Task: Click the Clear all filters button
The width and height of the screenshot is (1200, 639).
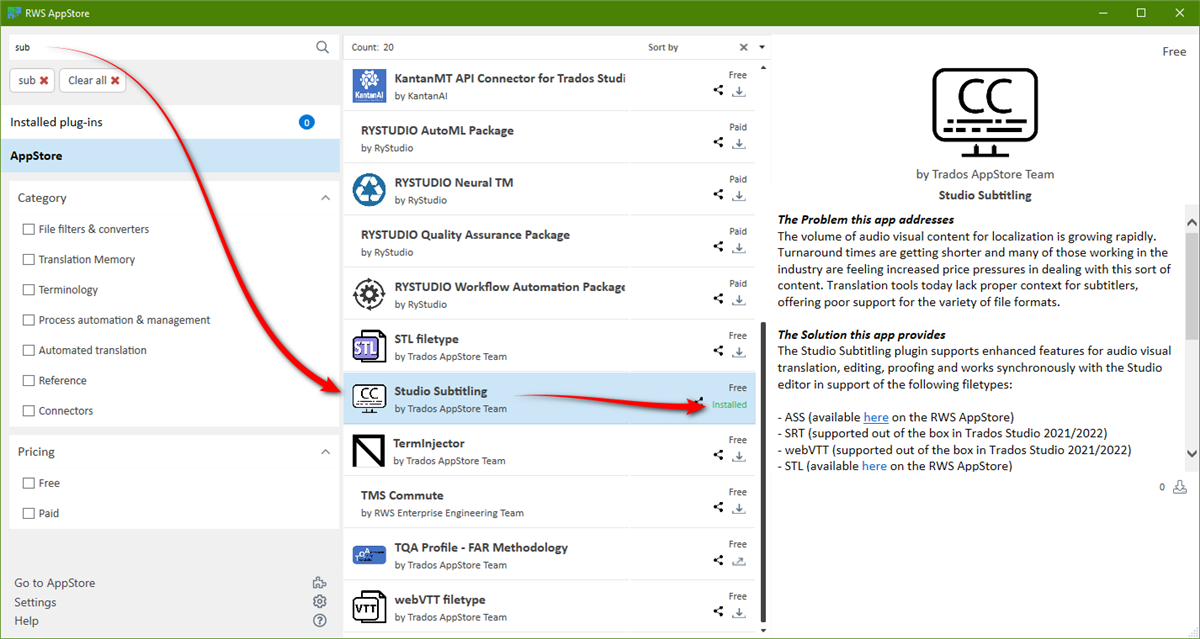Action: click(x=93, y=80)
